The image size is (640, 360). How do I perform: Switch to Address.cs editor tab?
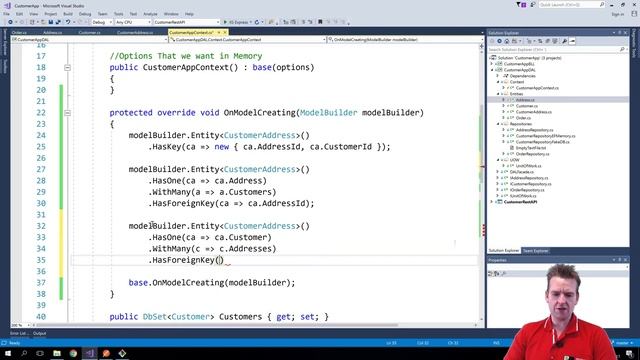53,33
